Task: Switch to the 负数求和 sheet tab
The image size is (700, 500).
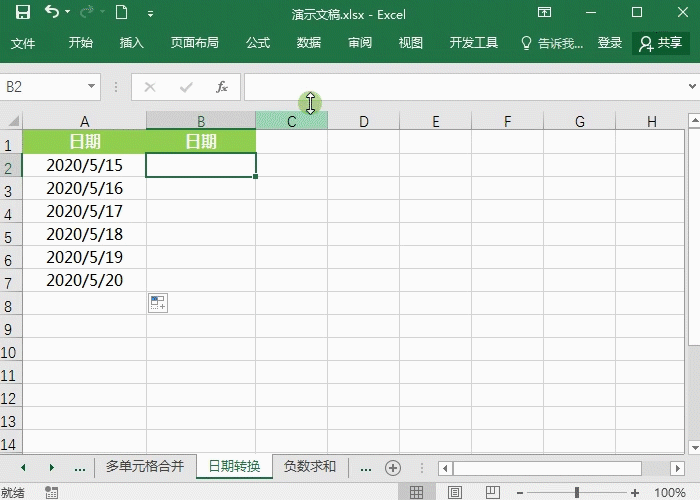Action: coord(309,467)
